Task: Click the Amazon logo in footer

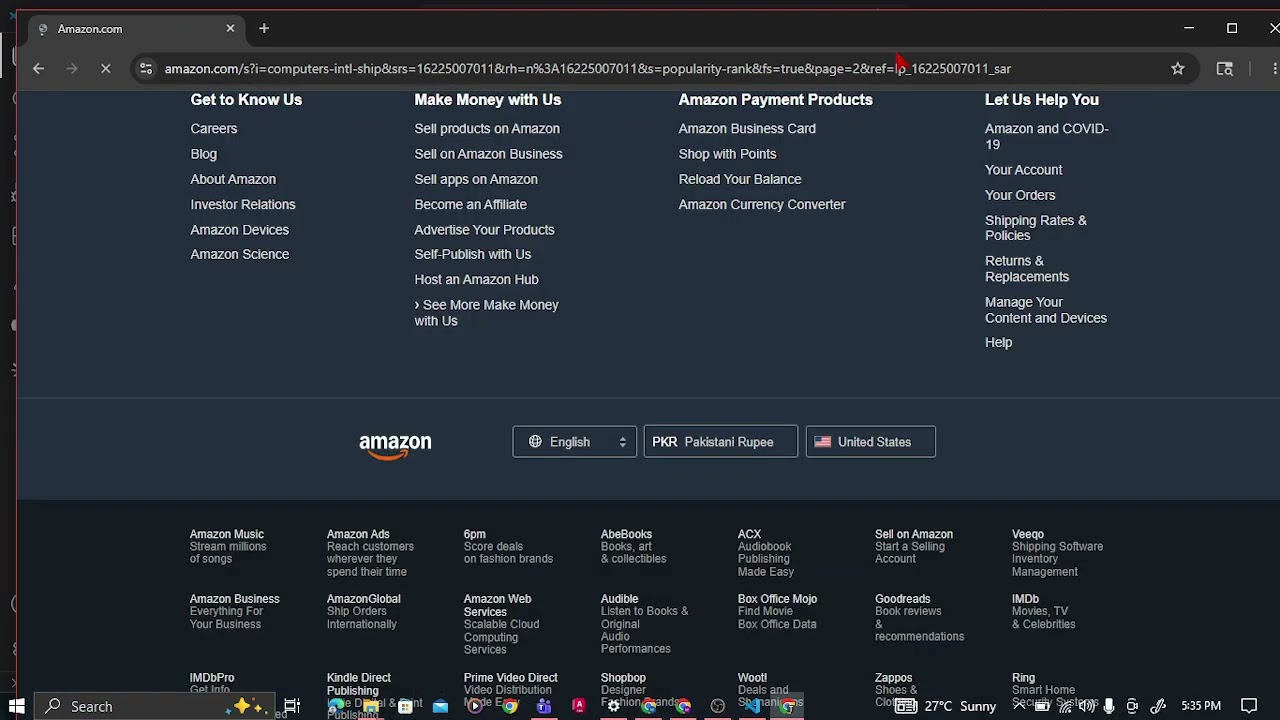Action: tap(395, 445)
